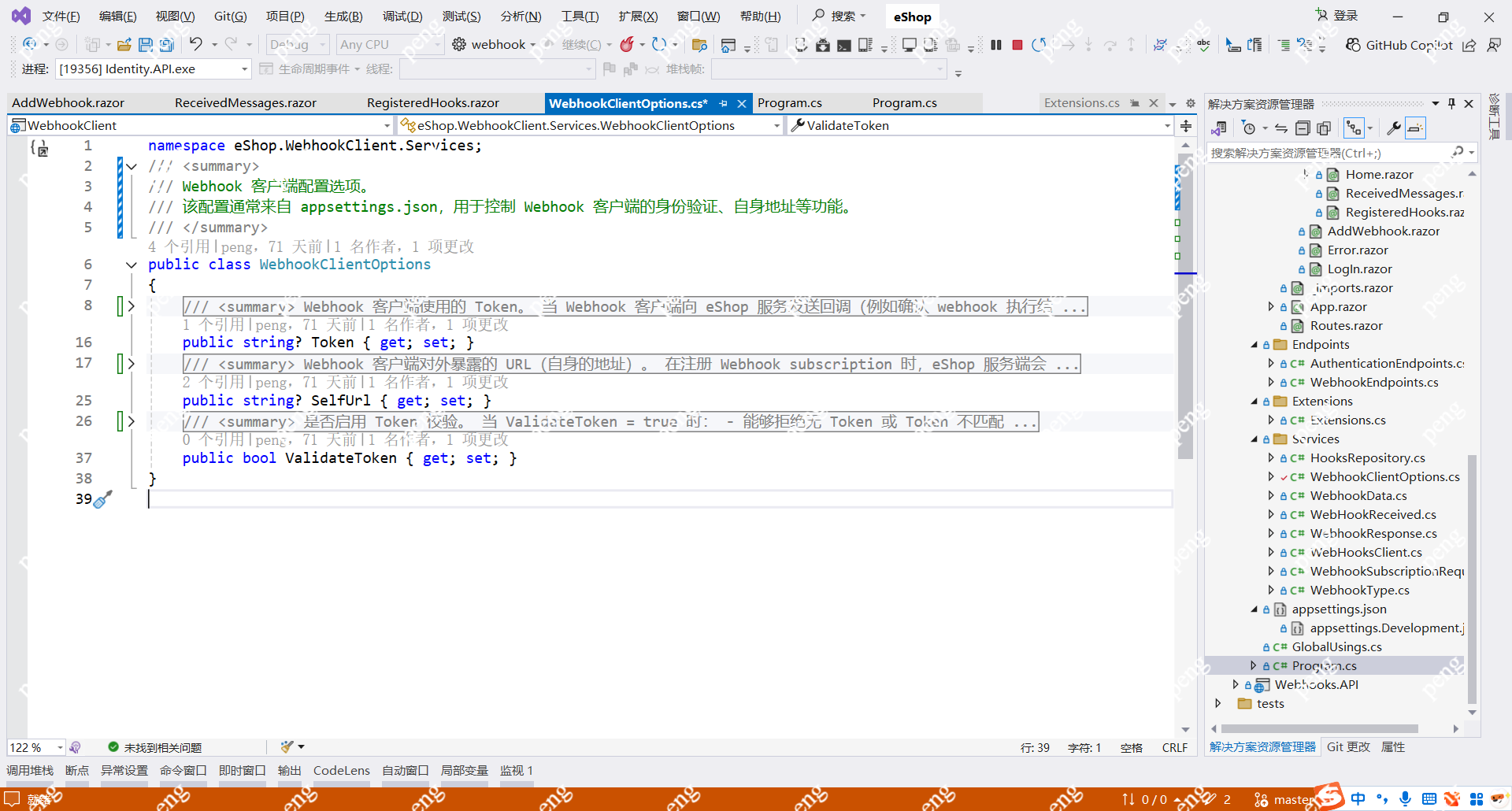Stop debugging with the red square
This screenshot has width=1512, height=811.
1017,45
